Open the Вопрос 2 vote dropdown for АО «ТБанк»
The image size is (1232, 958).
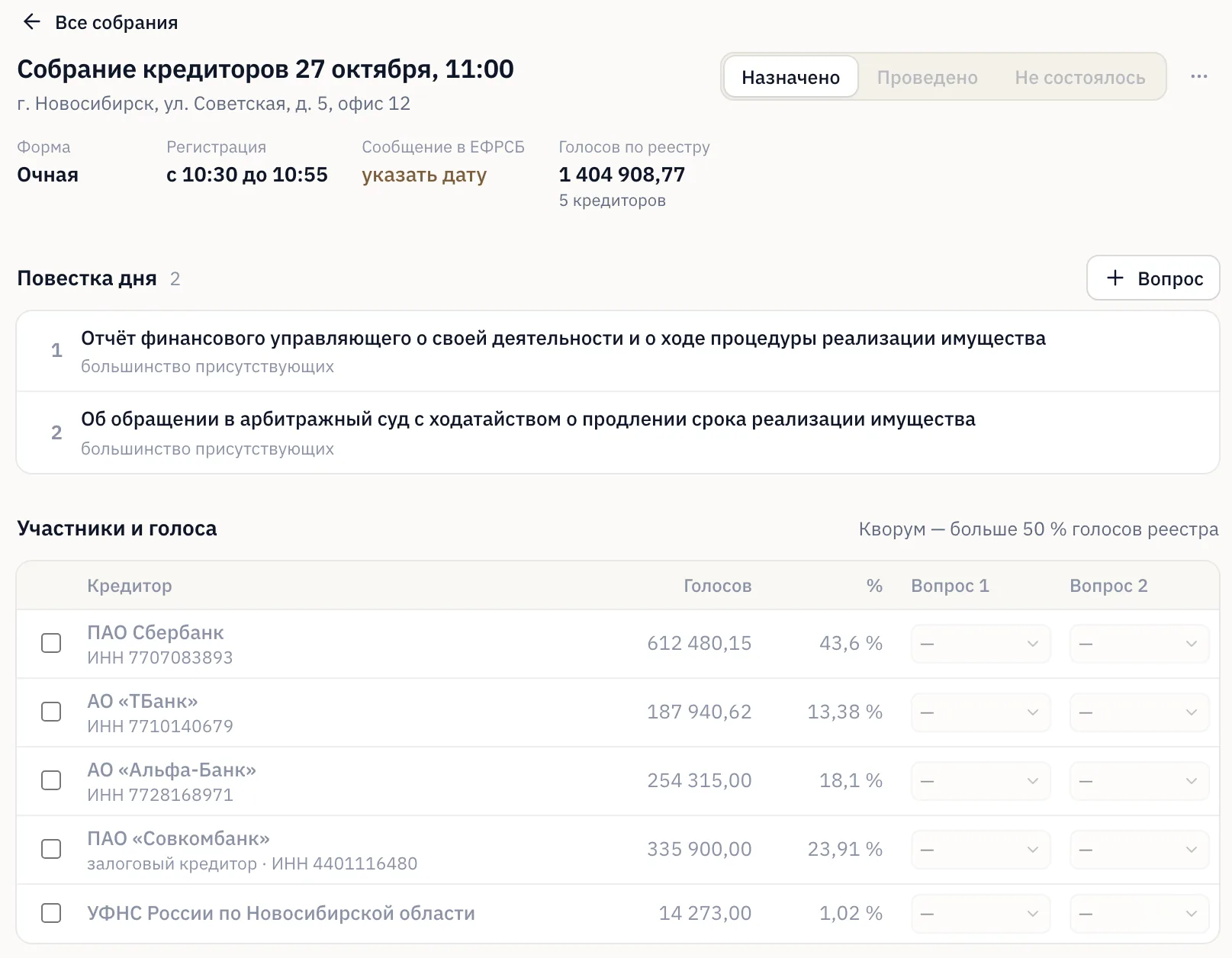point(1139,712)
